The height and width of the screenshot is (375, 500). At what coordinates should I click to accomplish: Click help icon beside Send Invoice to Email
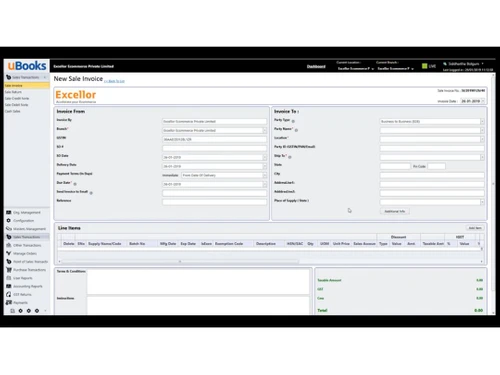pyautogui.click(x=91, y=193)
